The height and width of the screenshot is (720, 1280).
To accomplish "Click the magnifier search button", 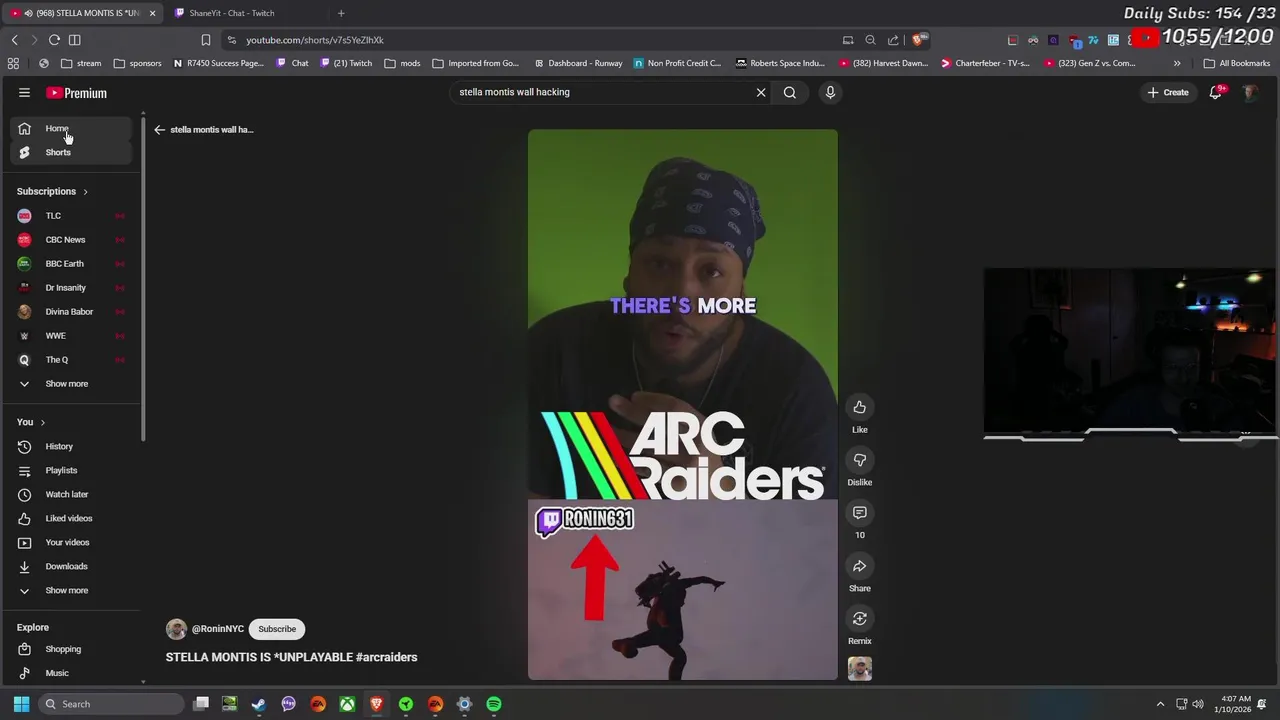I will [790, 92].
